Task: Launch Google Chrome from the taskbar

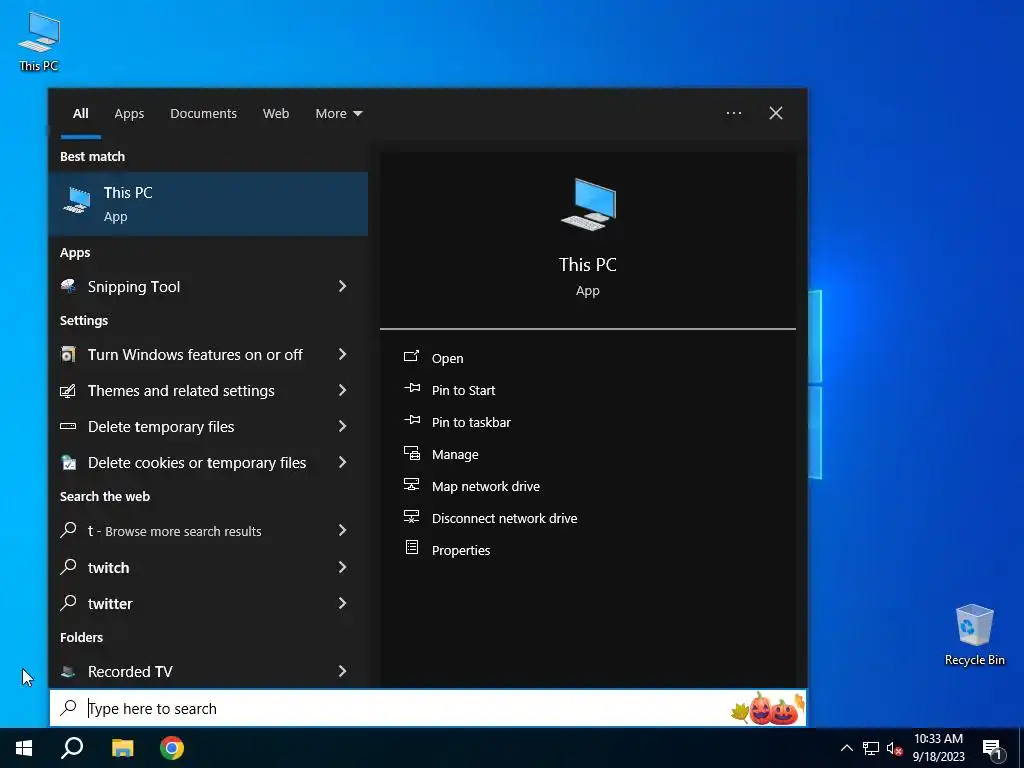Action: [172, 748]
